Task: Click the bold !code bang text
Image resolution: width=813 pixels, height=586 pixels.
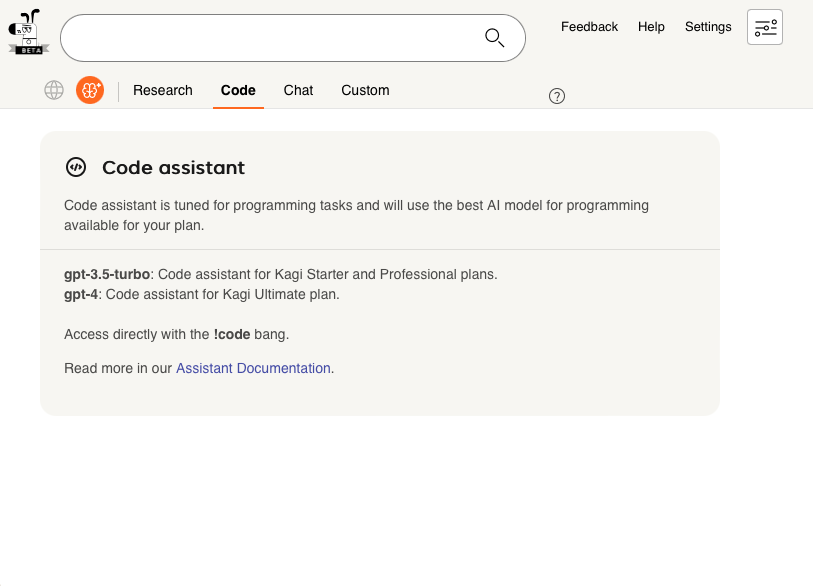Action: pos(232,334)
